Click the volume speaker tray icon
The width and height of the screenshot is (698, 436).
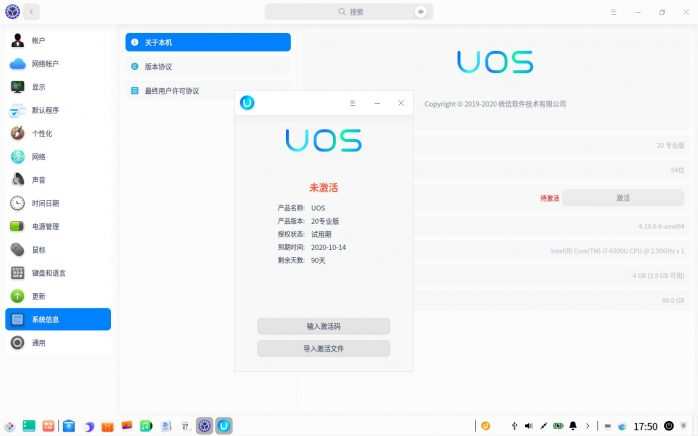click(528, 426)
